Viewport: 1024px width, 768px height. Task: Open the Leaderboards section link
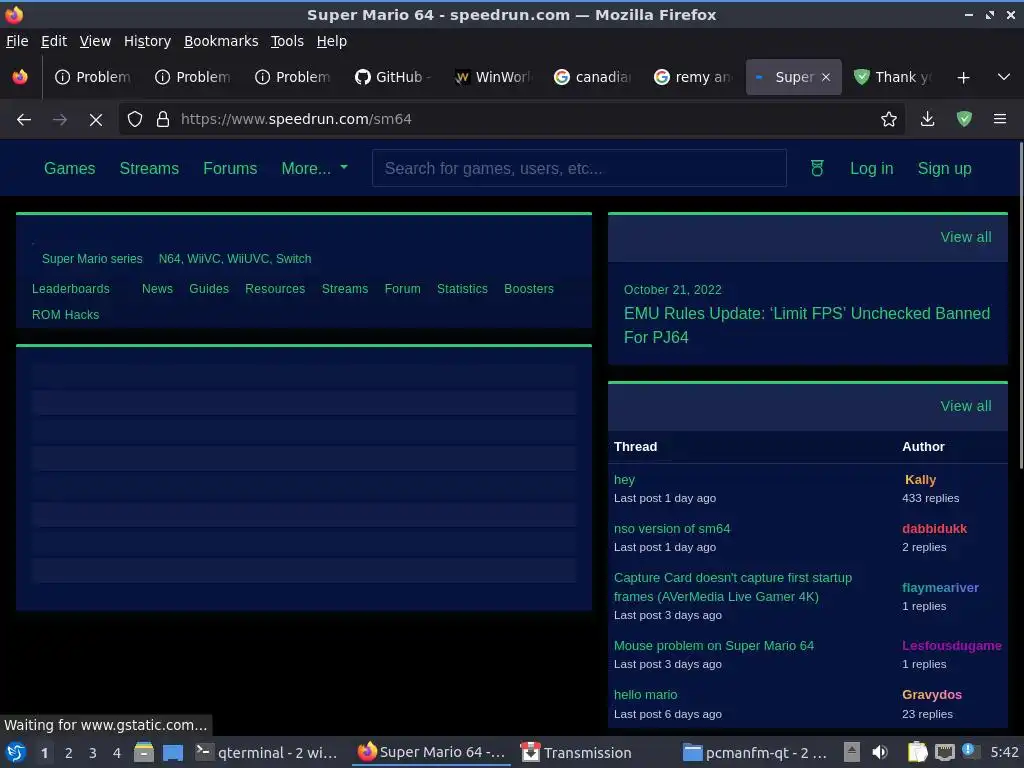point(71,289)
